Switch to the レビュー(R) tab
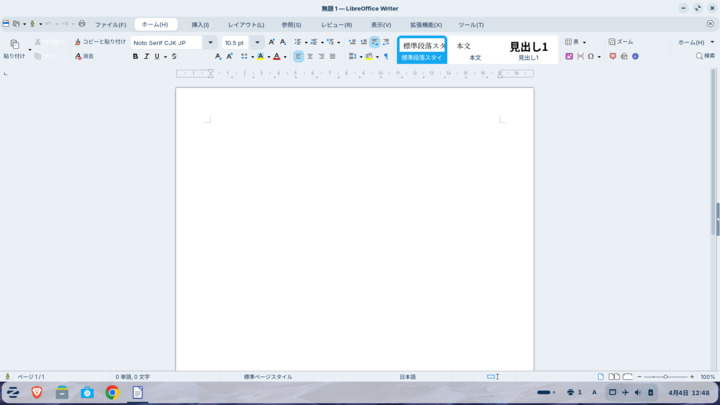This screenshot has height=405, width=720. [337, 25]
